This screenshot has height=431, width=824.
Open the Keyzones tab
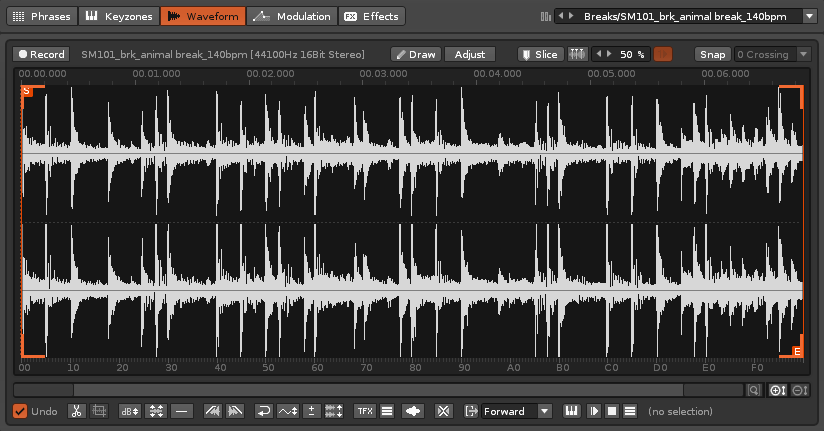coord(117,16)
